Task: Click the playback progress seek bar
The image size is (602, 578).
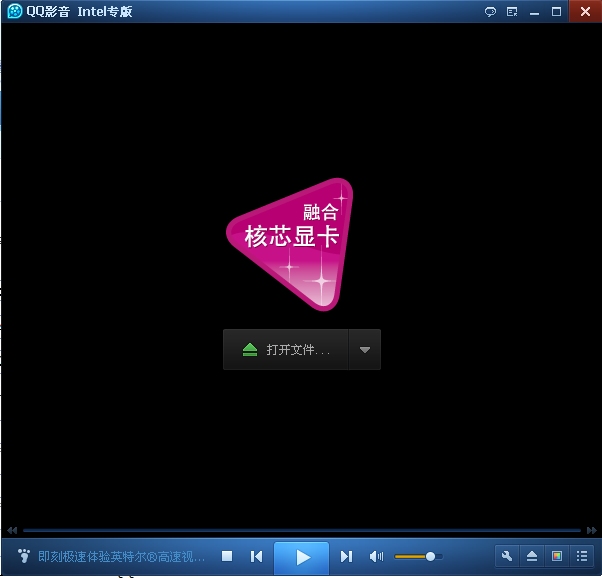Action: click(x=302, y=530)
